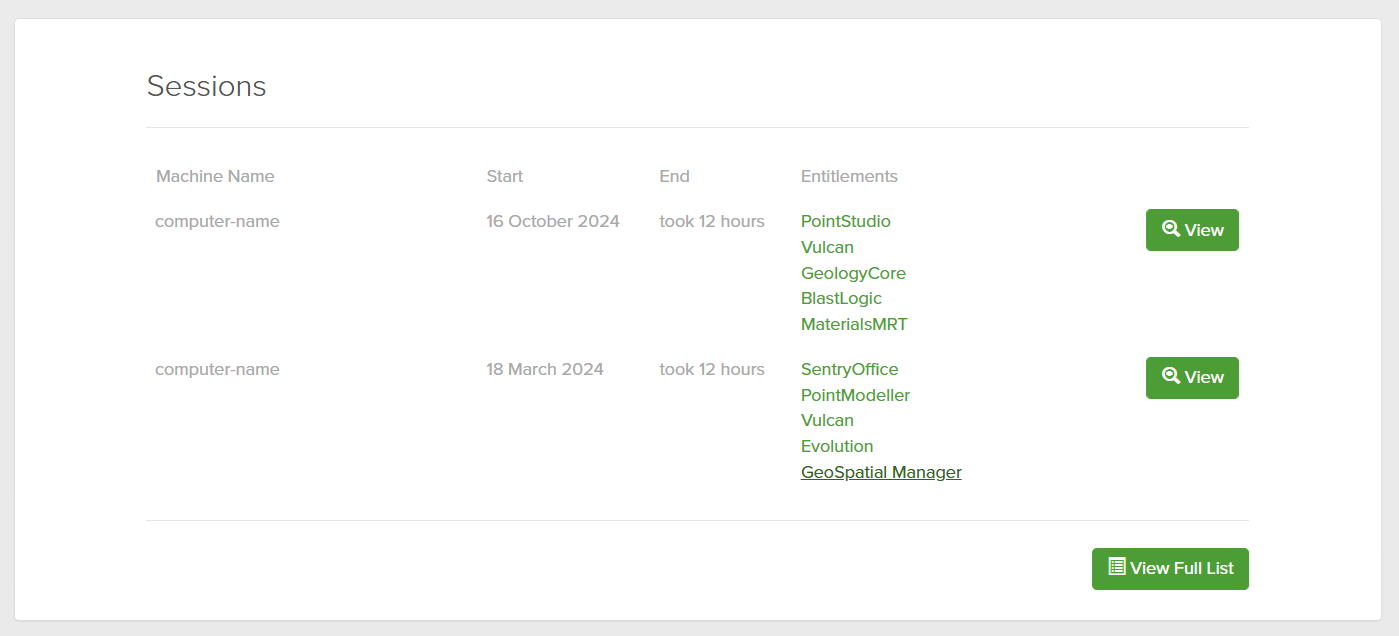Open the PointStudio entitlement link
Viewport: 1399px width, 636px height.
pyautogui.click(x=845, y=221)
